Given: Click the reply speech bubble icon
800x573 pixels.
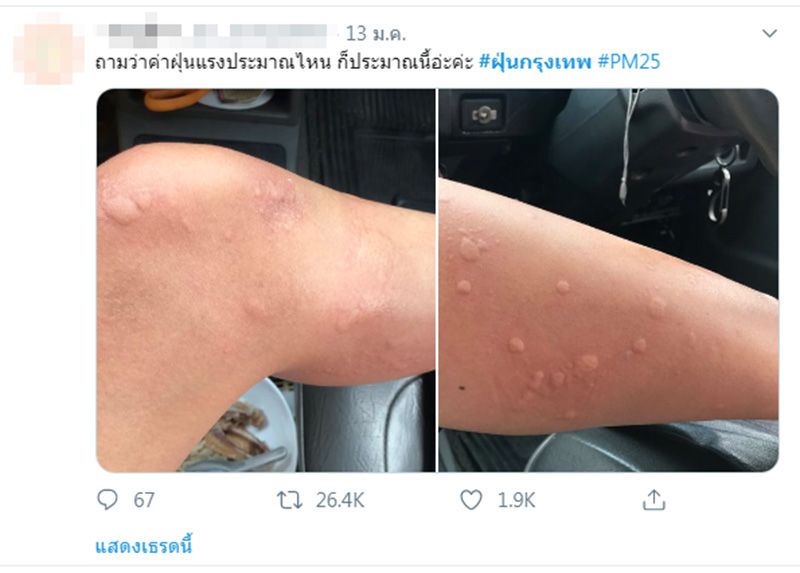Looking at the screenshot, I should [107, 500].
